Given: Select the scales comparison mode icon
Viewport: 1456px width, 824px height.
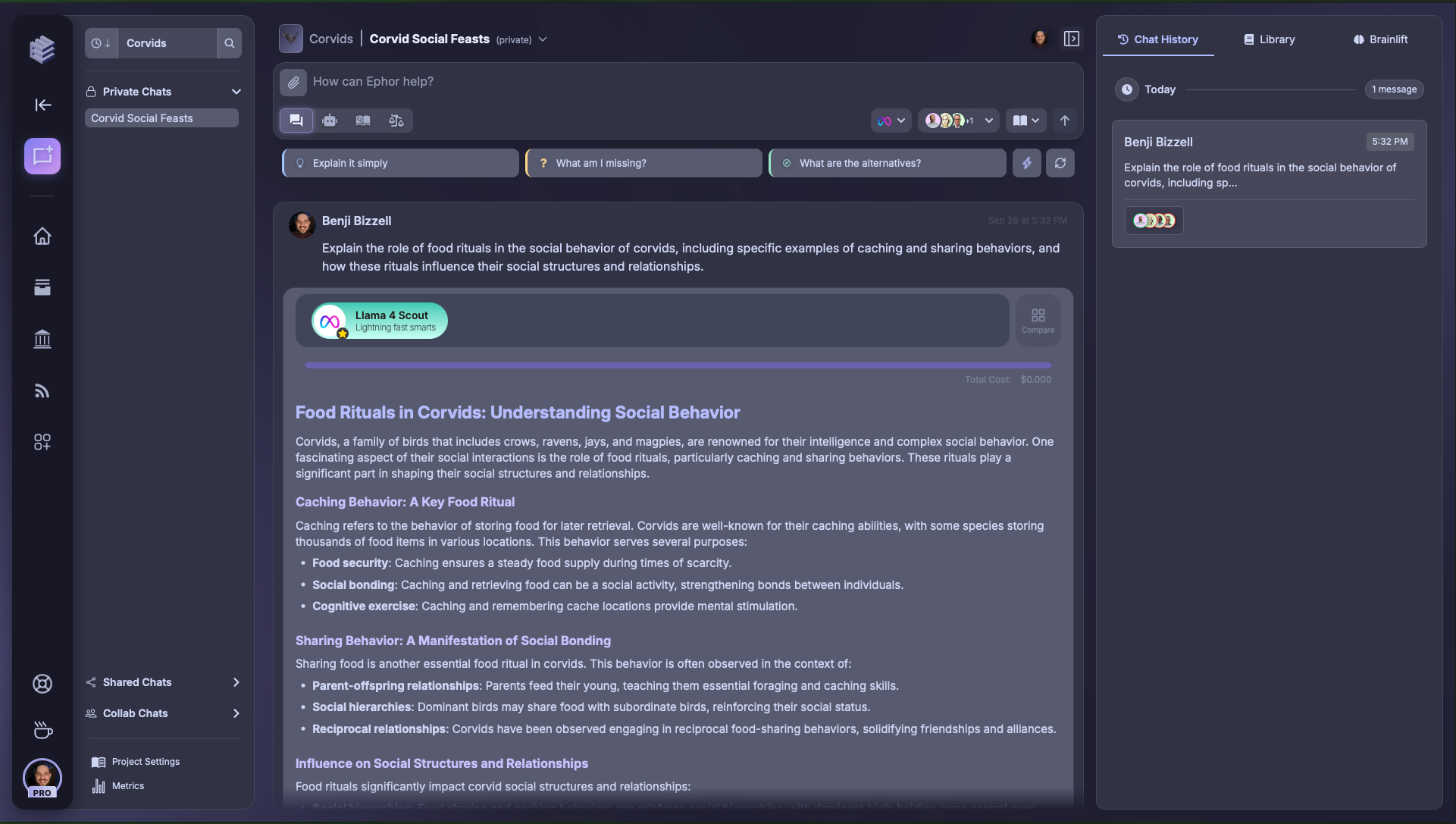Looking at the screenshot, I should click(x=396, y=120).
